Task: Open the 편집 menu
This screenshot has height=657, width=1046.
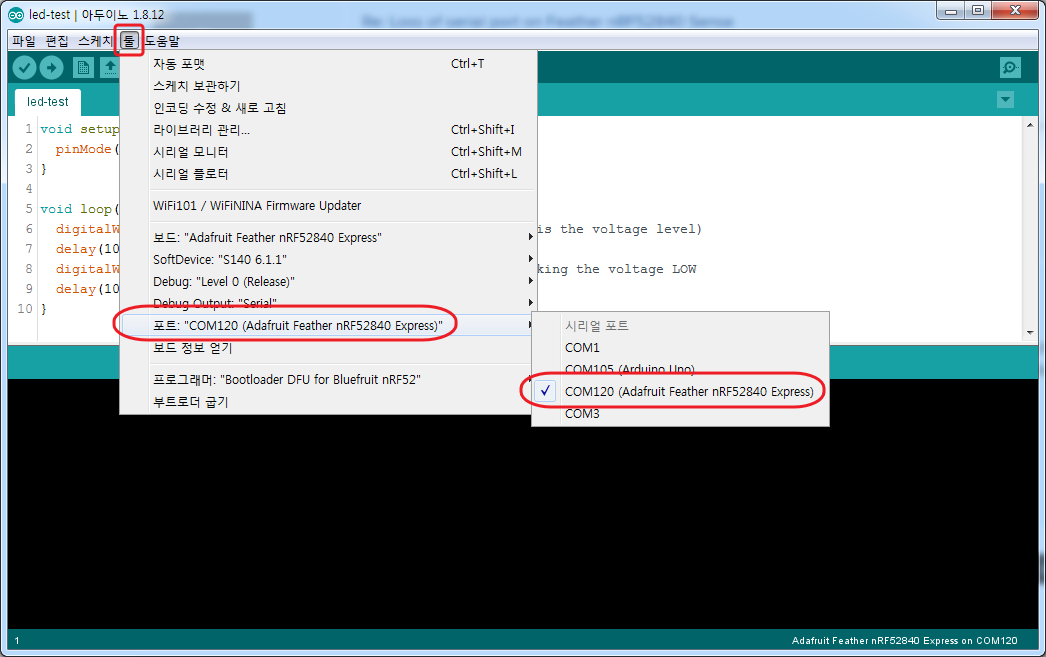Action: coord(57,41)
